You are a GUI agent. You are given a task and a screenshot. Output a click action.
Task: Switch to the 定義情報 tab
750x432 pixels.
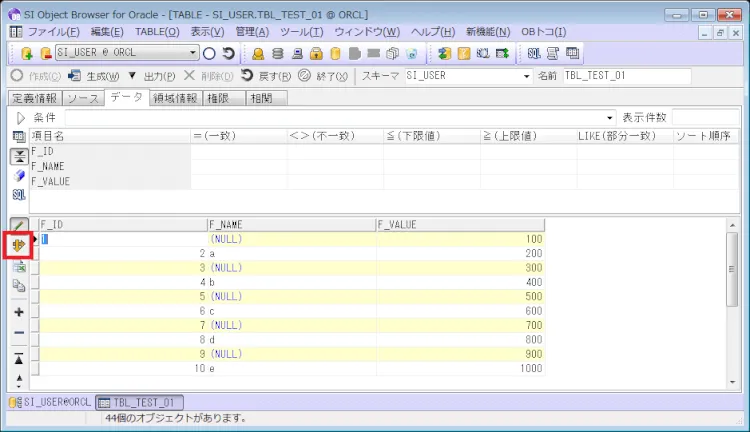pos(34,98)
